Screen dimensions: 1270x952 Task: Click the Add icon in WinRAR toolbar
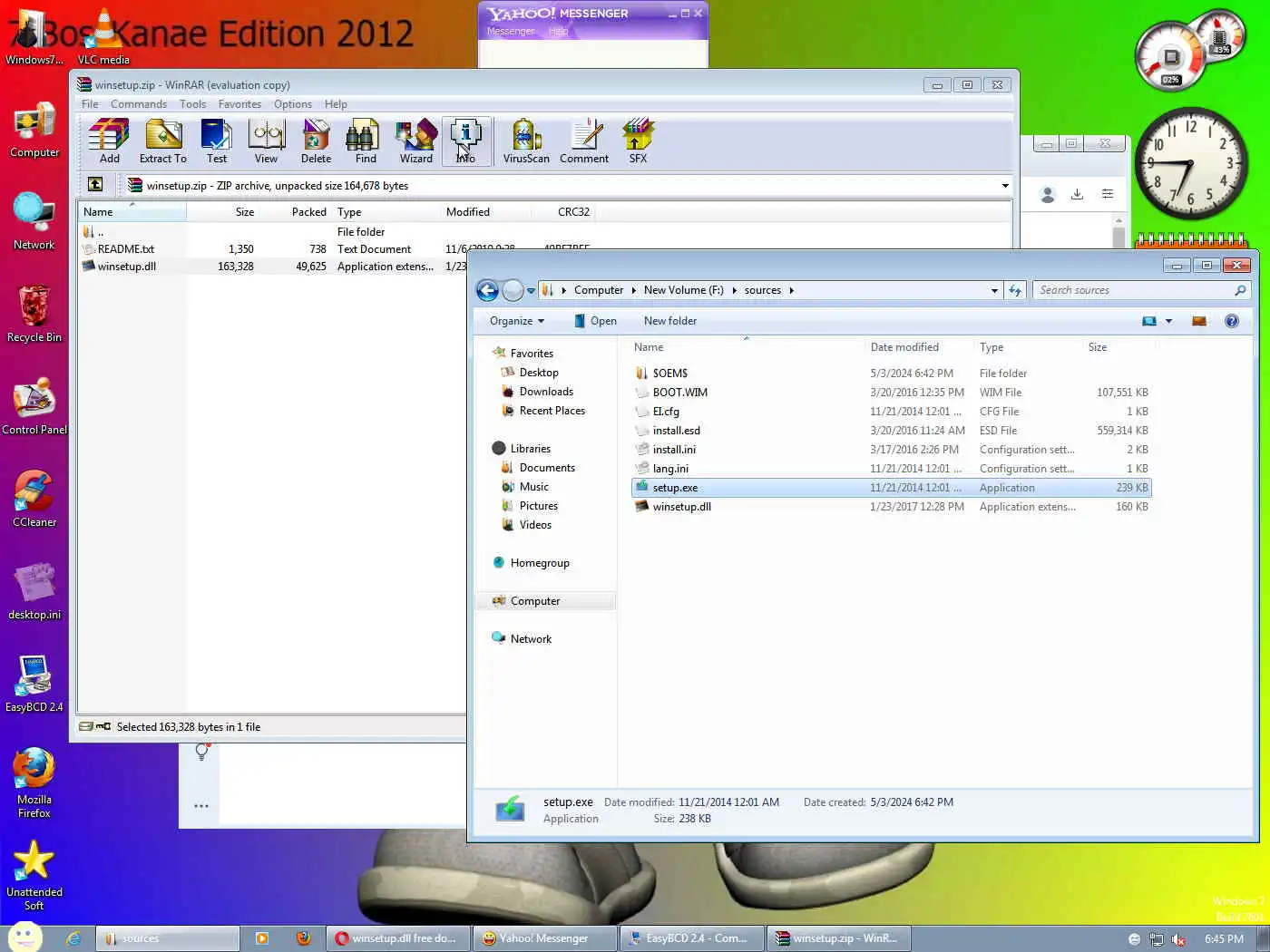coord(109,141)
